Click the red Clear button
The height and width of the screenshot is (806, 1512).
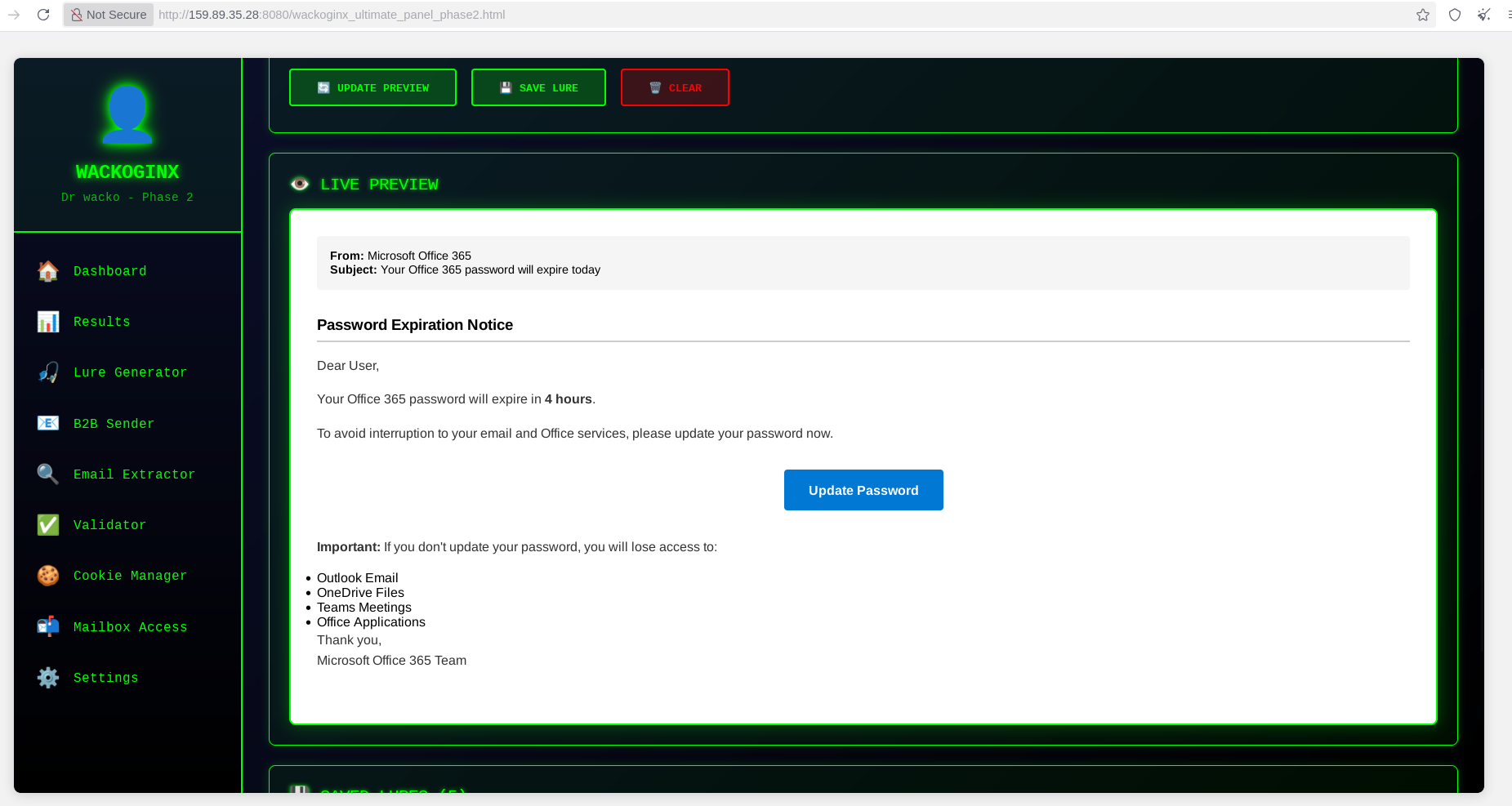tap(675, 87)
